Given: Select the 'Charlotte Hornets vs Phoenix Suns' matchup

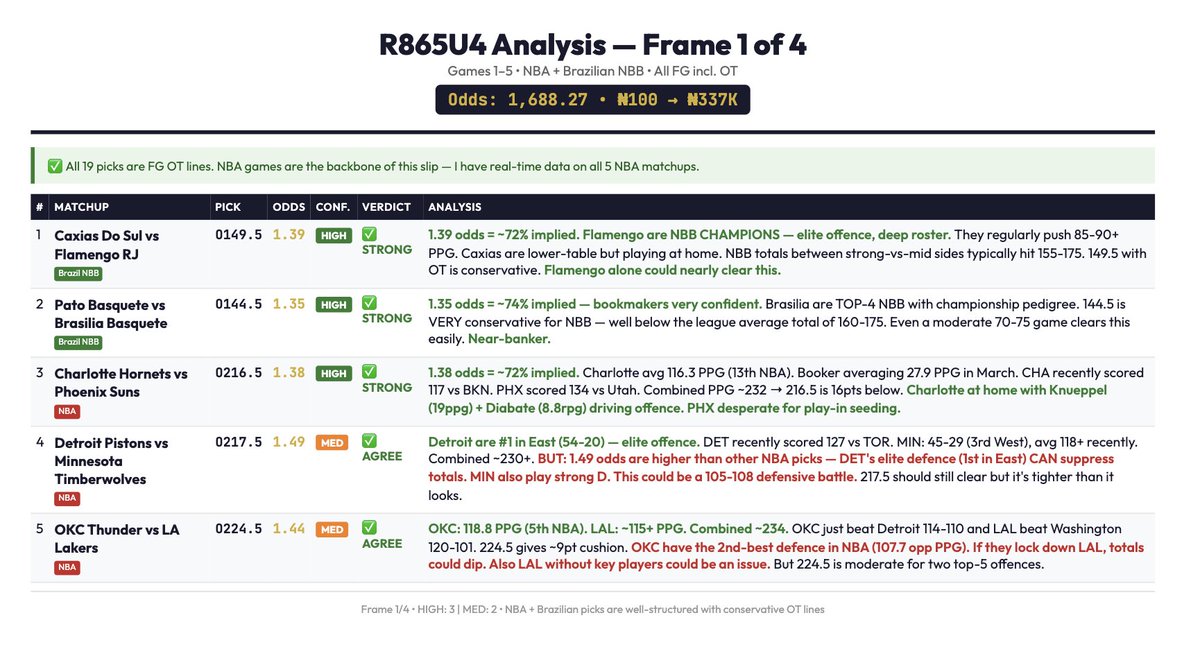Looking at the screenshot, I should (121, 383).
